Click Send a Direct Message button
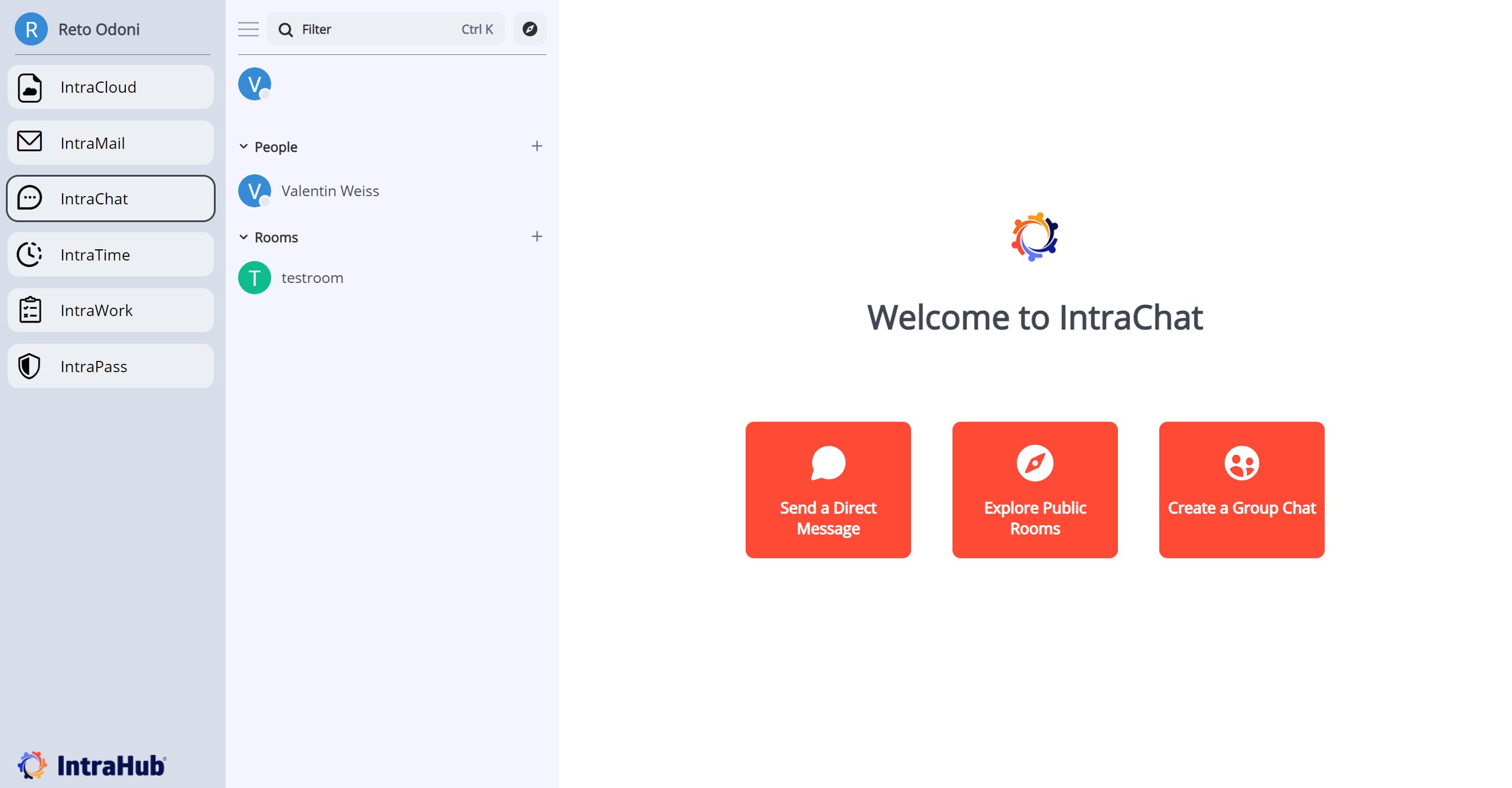The image size is (1512, 788). coord(828,490)
